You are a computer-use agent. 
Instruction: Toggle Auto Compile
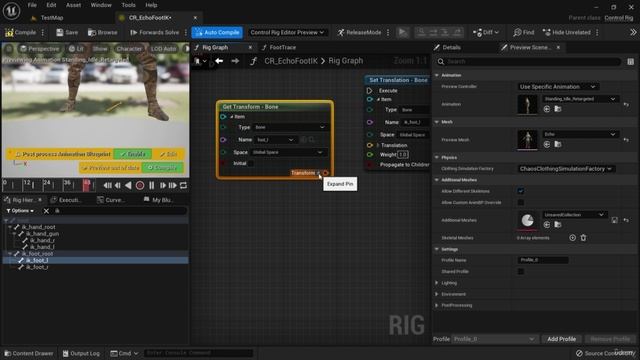pos(217,32)
